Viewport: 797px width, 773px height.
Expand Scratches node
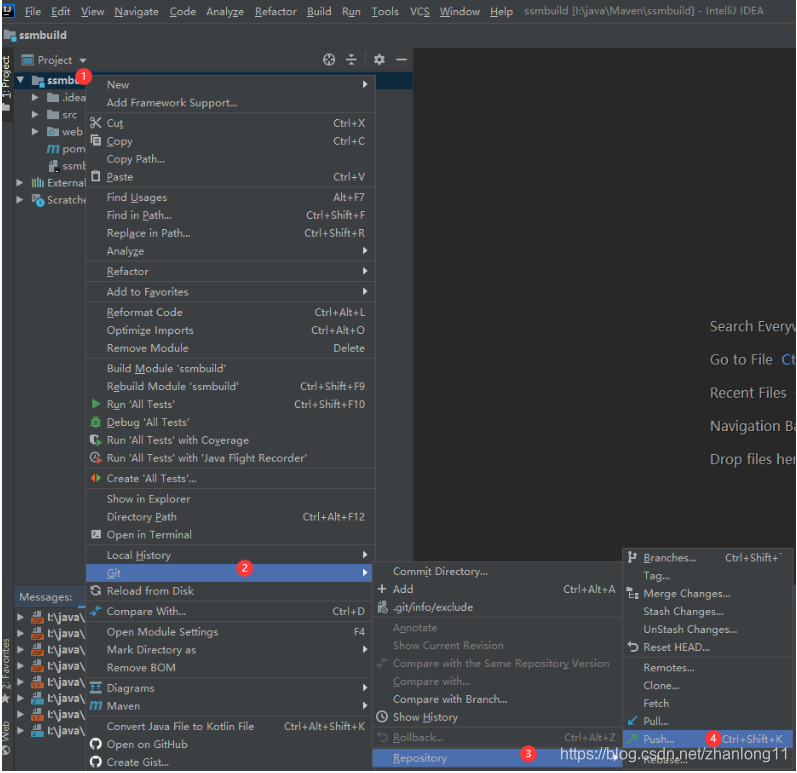point(19,200)
